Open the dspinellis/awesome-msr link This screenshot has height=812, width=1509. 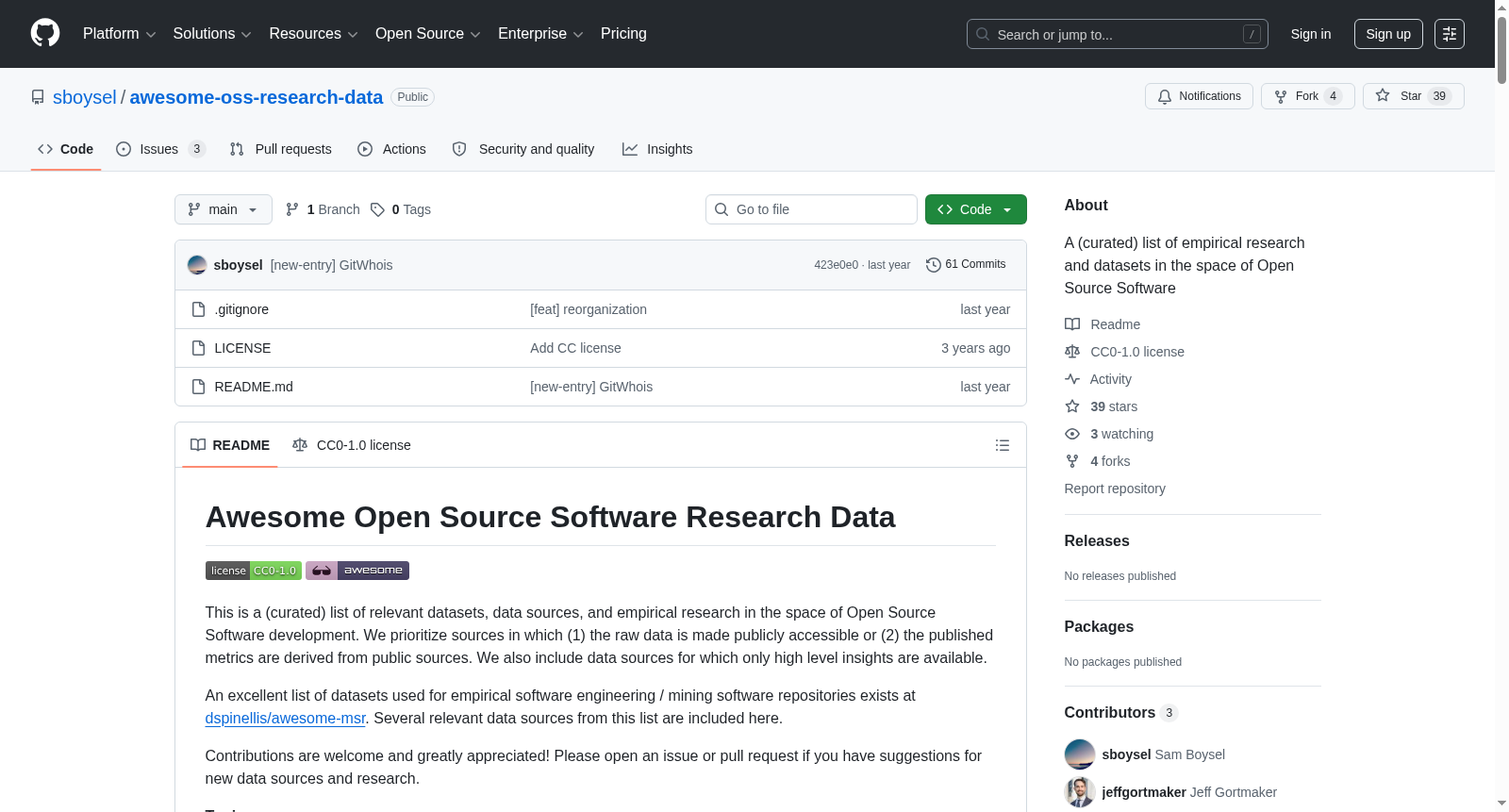click(x=285, y=719)
